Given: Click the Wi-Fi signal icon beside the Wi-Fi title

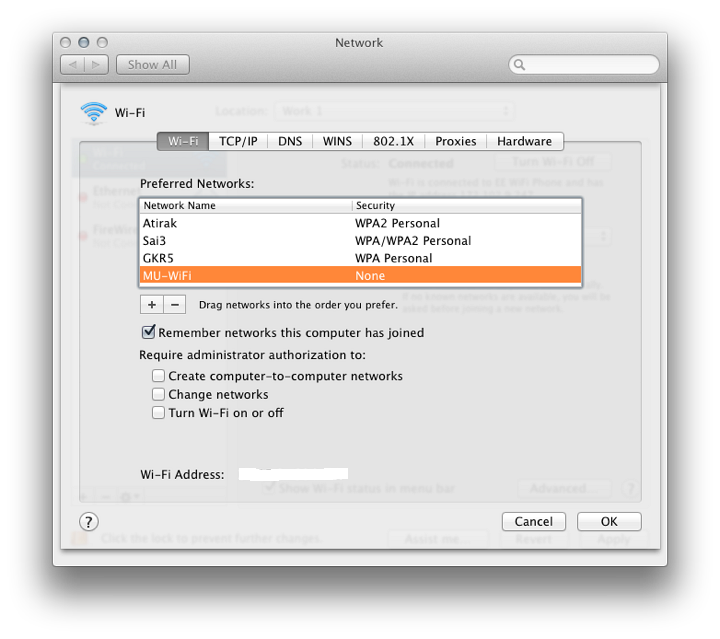Looking at the screenshot, I should click(x=94, y=113).
